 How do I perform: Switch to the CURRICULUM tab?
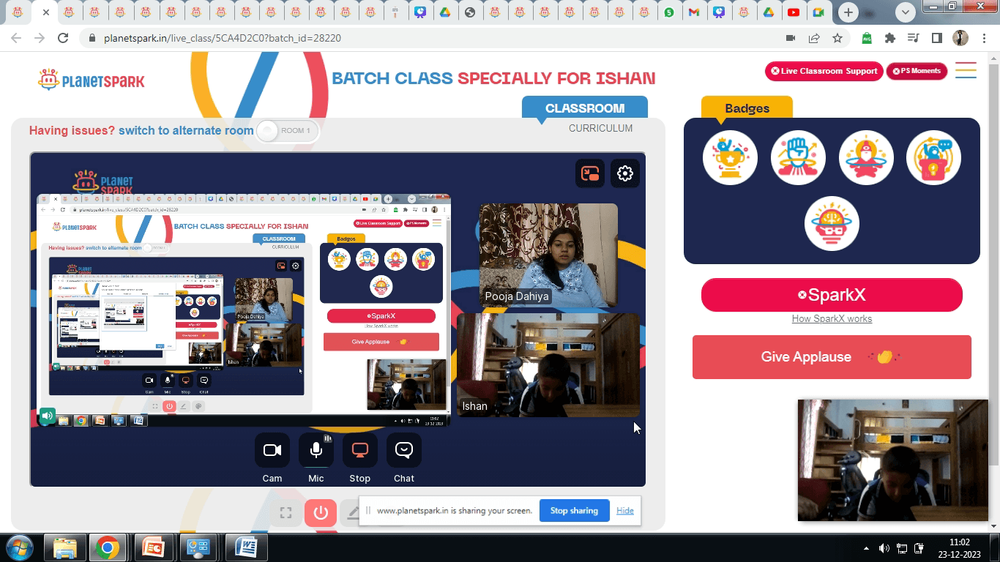601,128
